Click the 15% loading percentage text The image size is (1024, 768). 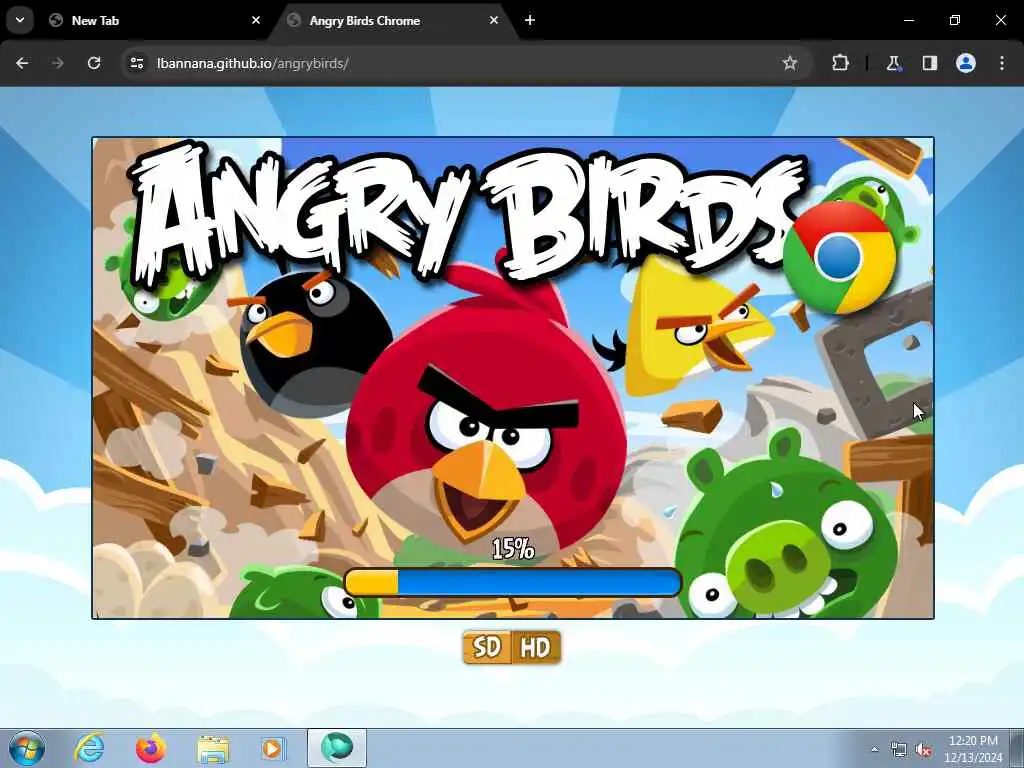[x=513, y=549]
